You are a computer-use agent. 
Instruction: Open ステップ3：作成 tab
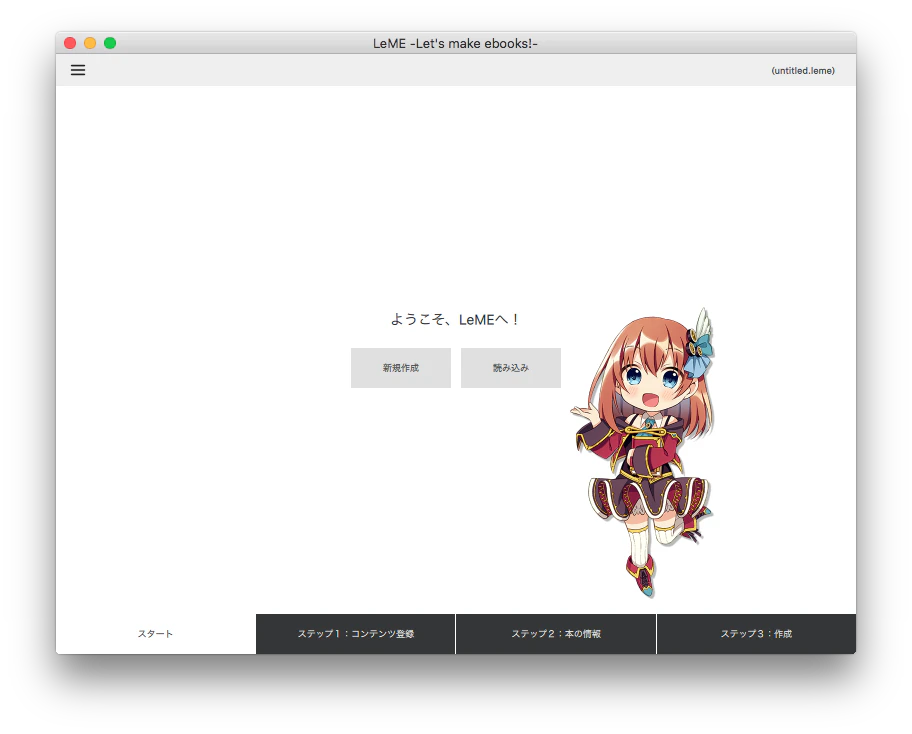756,634
